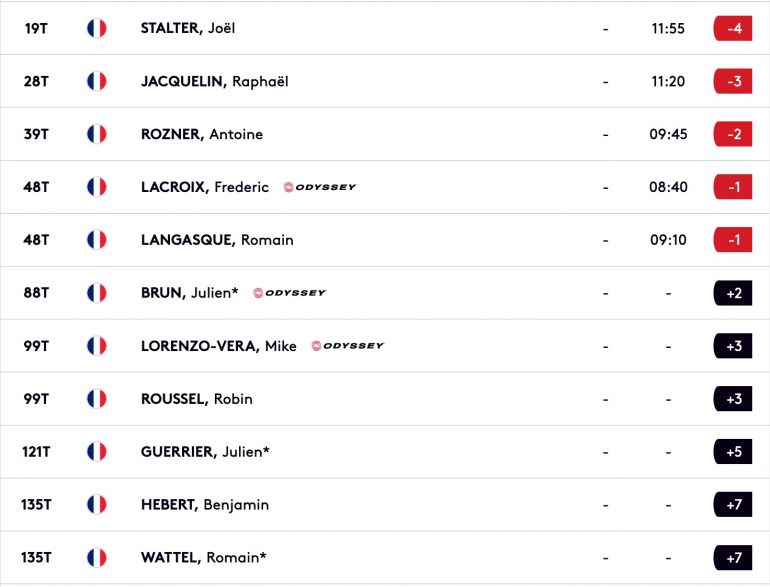Click the Odyssey logo next to LORENZO-VERA, Mike
Screen dimensions: 770x587
(x=348, y=346)
